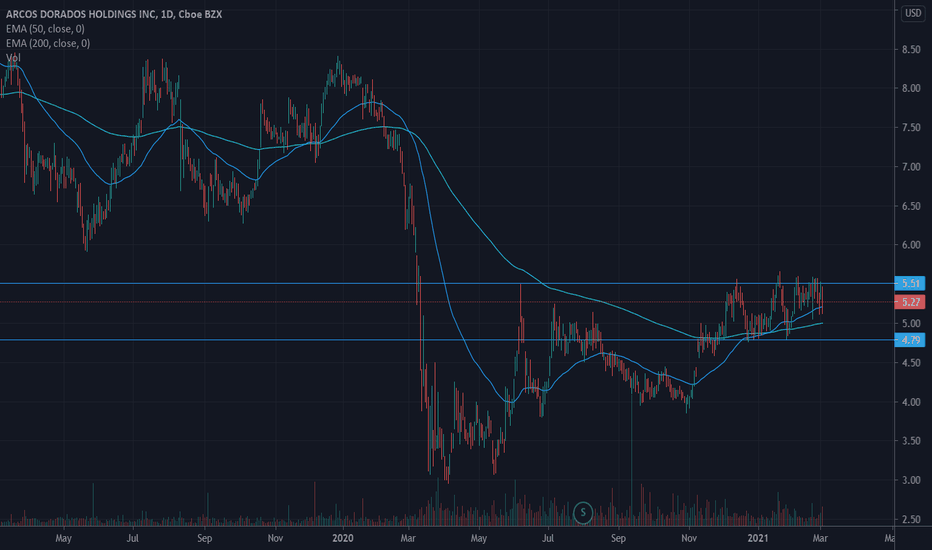Click the 2021 label on time axis
The height and width of the screenshot is (550, 932).
pyautogui.click(x=758, y=538)
